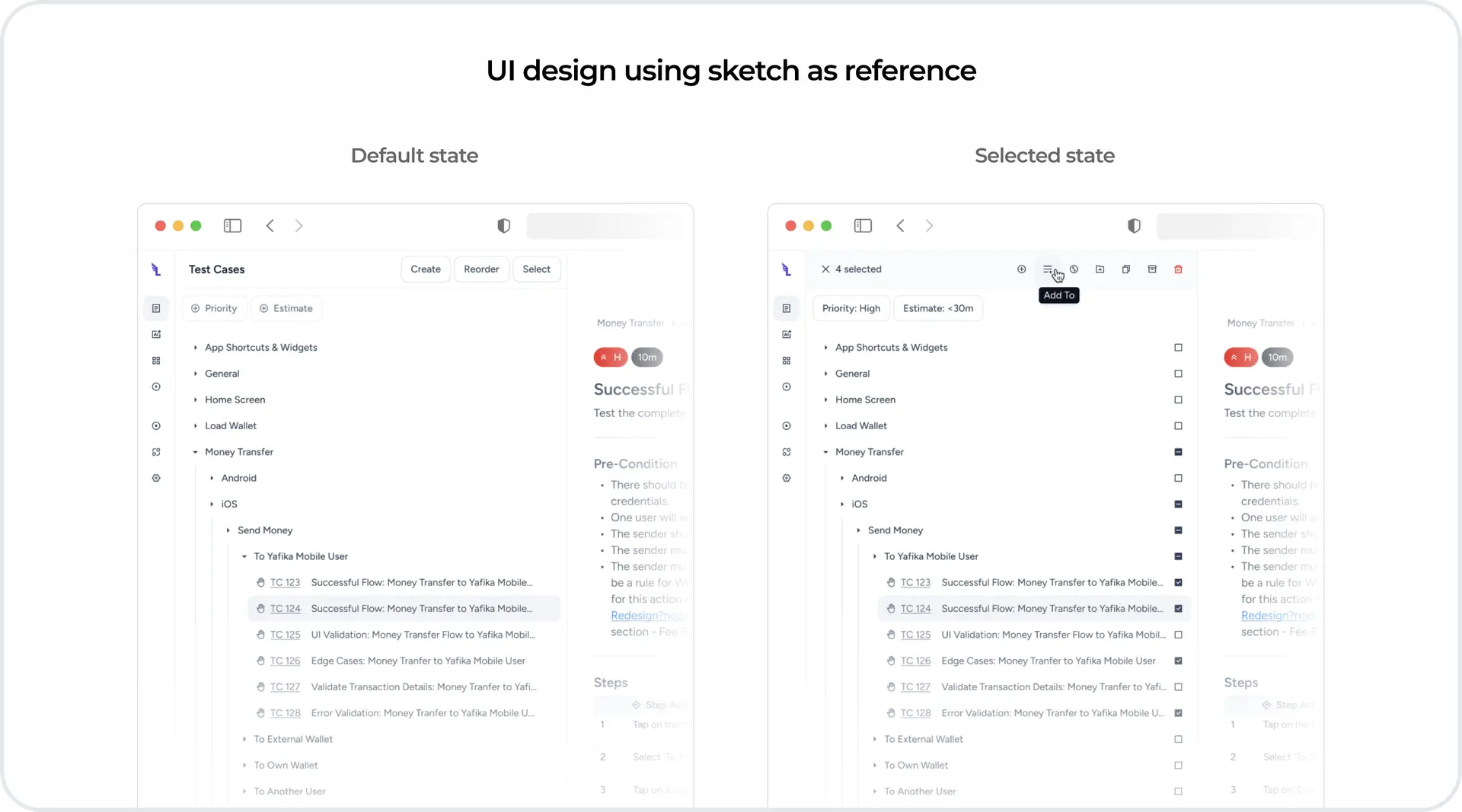This screenshot has width=1462, height=812.
Task: Expand To Own Wallet arrow in Default state
Action: [x=244, y=766]
